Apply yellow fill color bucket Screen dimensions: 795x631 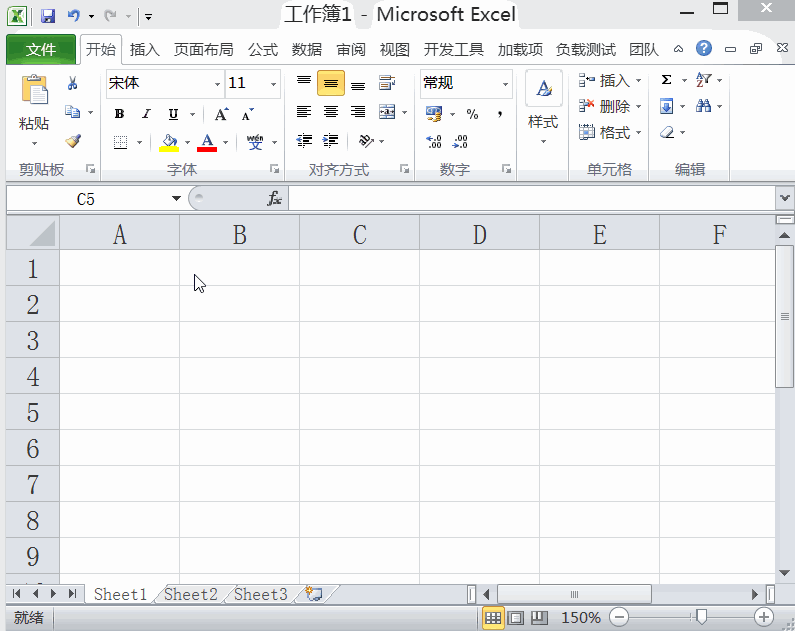[169, 142]
